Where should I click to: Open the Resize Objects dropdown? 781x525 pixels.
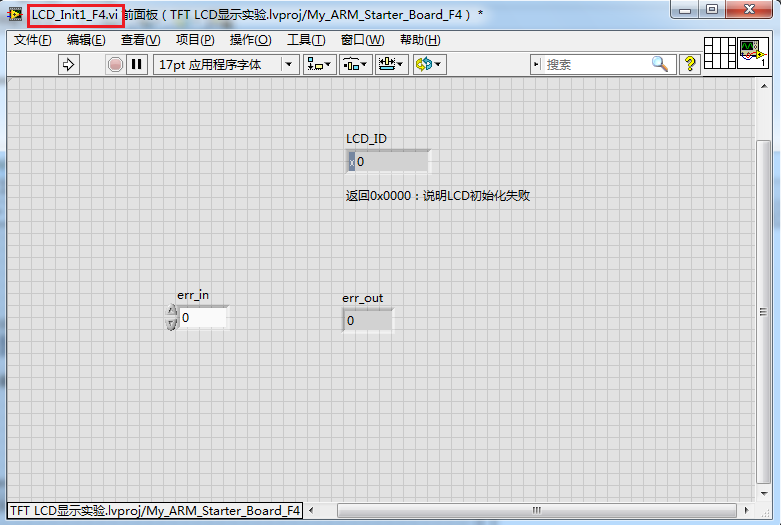tap(392, 65)
